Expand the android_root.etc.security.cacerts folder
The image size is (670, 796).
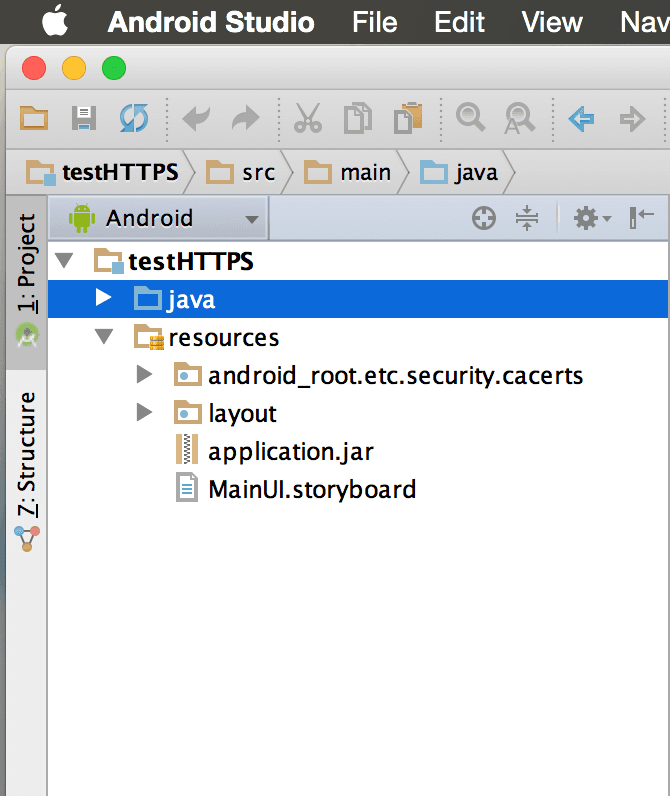click(144, 375)
